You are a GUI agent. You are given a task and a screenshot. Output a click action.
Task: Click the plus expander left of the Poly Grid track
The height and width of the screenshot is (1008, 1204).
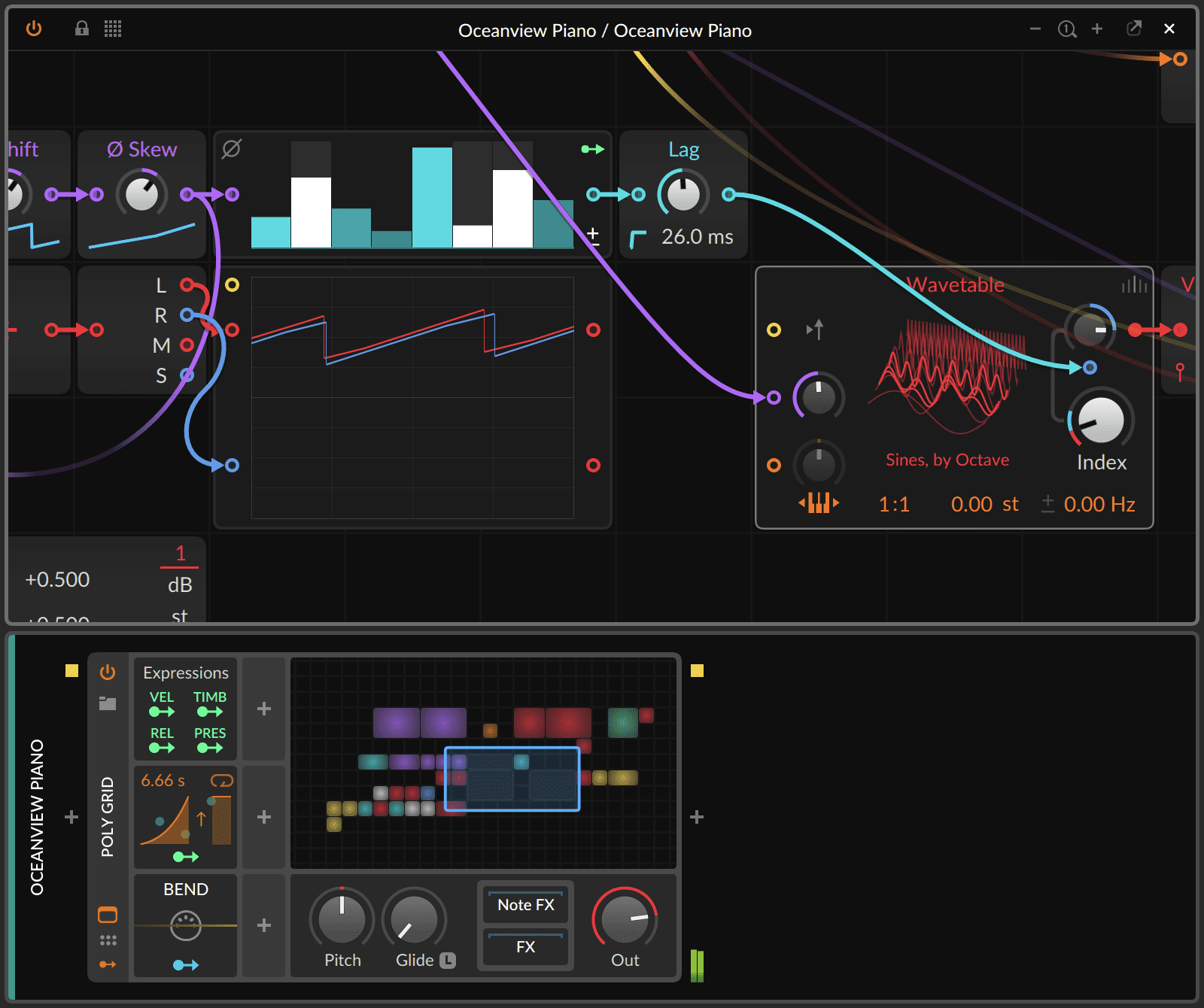pyautogui.click(x=71, y=816)
